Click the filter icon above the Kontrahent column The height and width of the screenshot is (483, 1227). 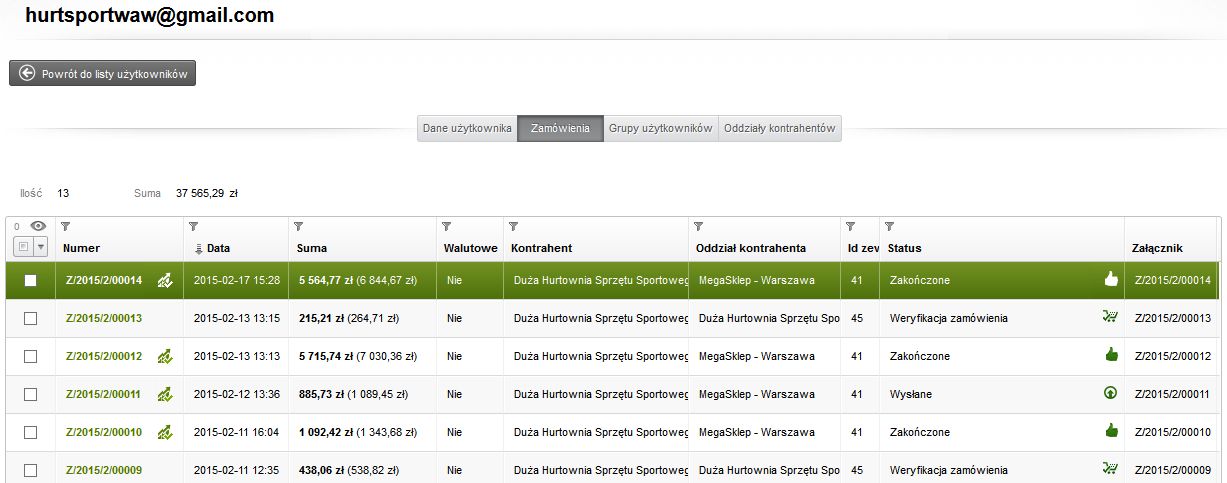click(x=513, y=227)
